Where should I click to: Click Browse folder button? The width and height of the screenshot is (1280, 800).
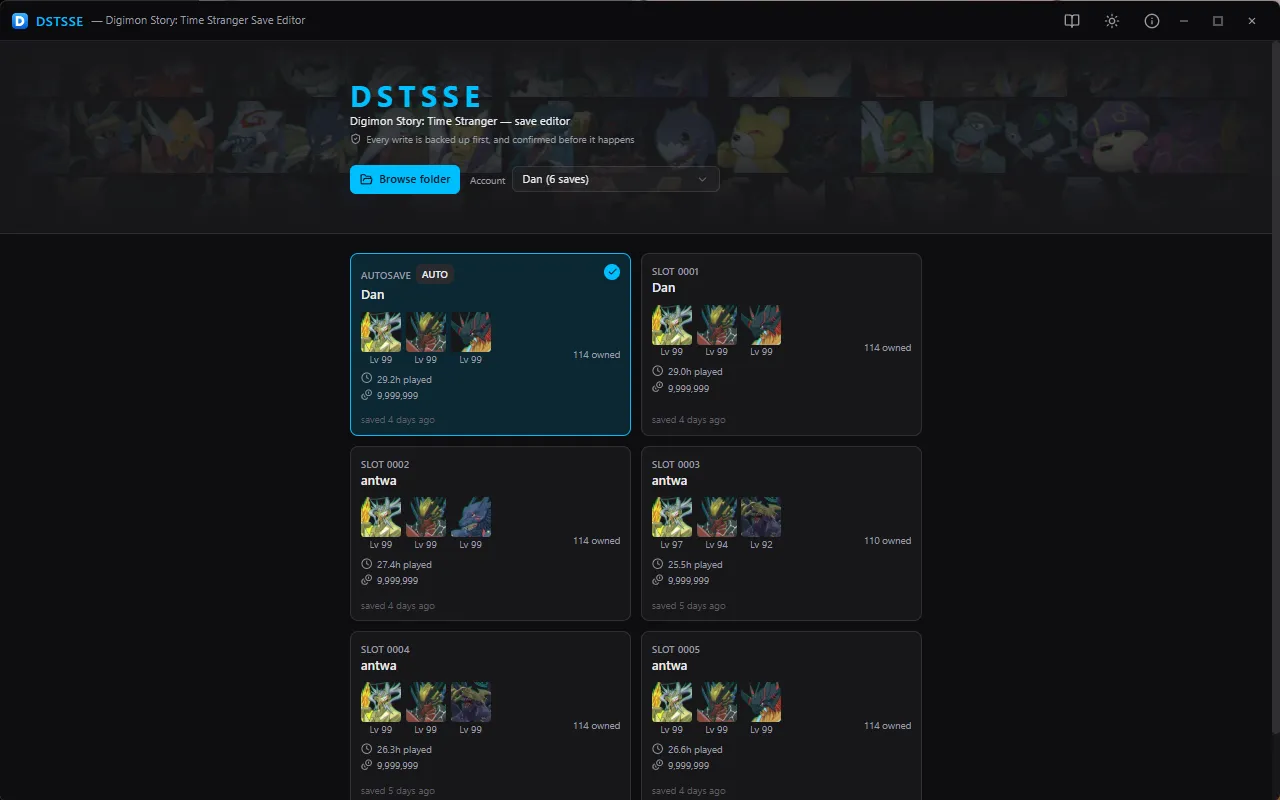click(x=405, y=179)
